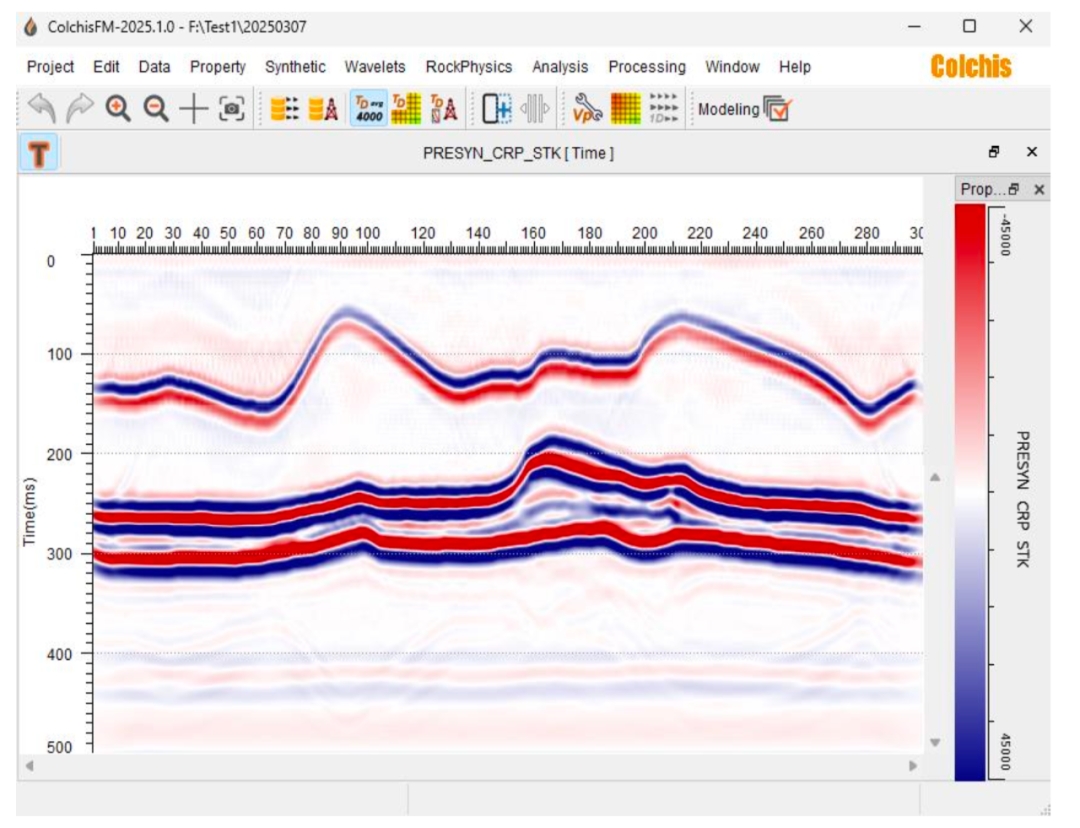Screen dimensions: 1080x828
Task: Open the RockPhysics menu
Action: 468,67
